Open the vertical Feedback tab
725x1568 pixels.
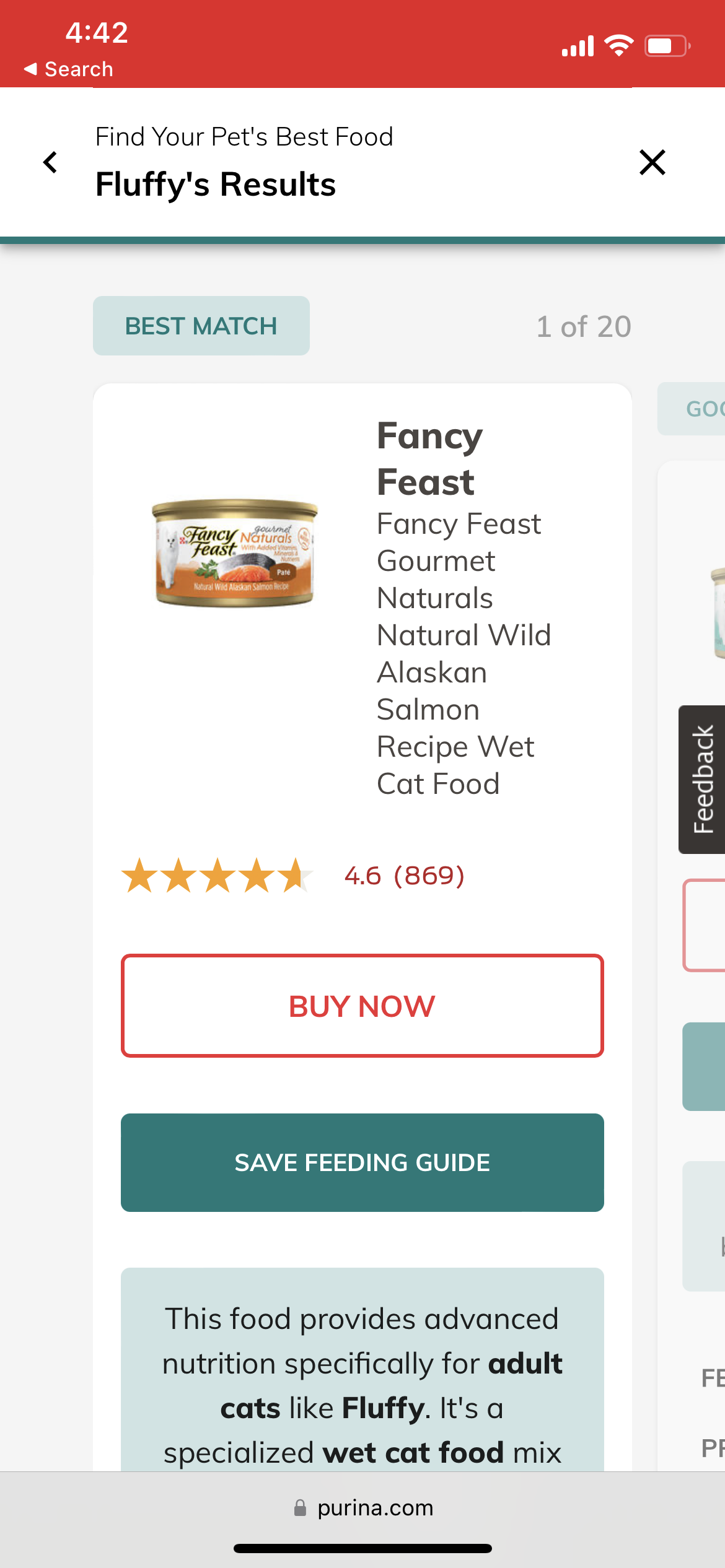pyautogui.click(x=703, y=779)
